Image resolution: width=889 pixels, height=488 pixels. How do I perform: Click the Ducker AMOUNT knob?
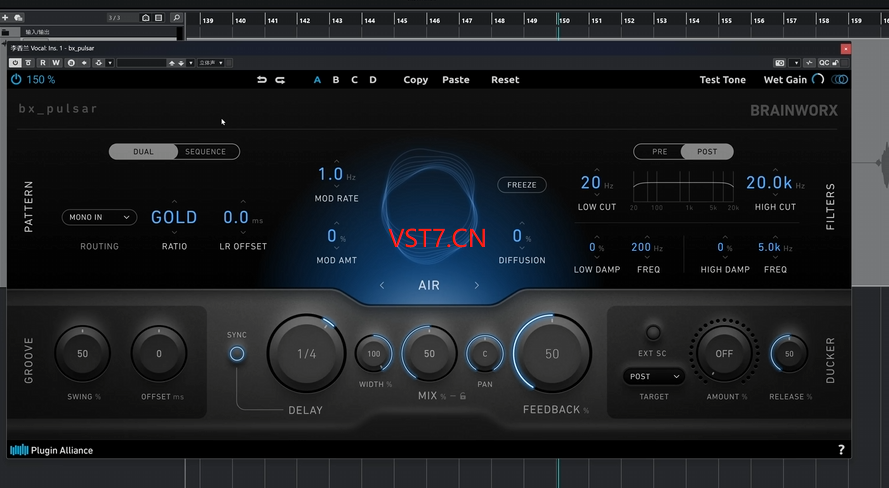724,354
